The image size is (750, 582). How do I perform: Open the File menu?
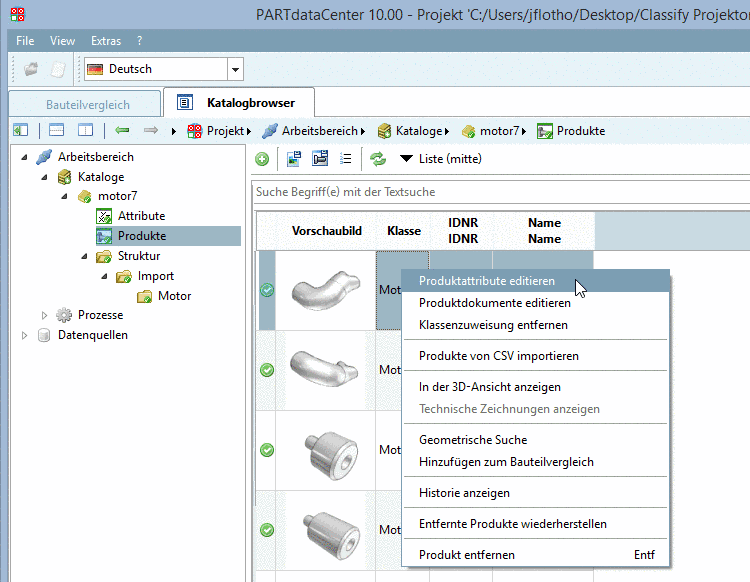click(25, 41)
